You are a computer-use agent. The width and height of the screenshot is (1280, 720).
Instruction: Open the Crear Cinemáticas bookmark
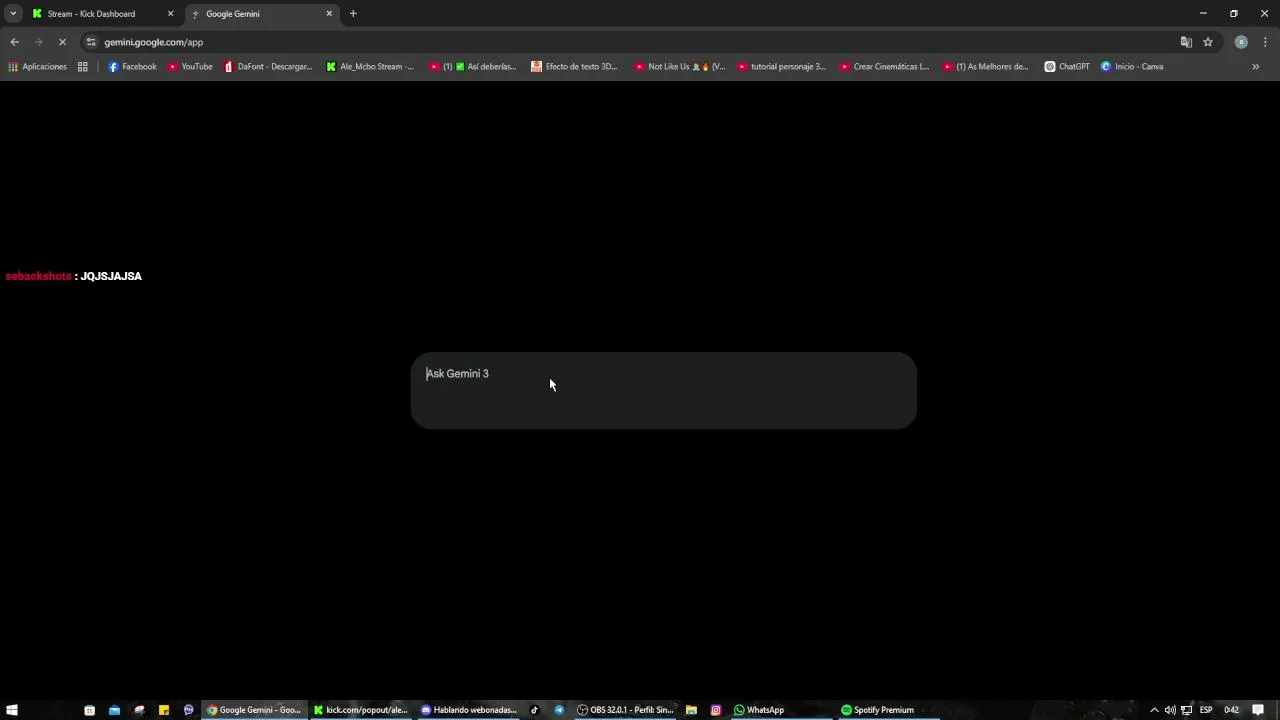tap(885, 67)
